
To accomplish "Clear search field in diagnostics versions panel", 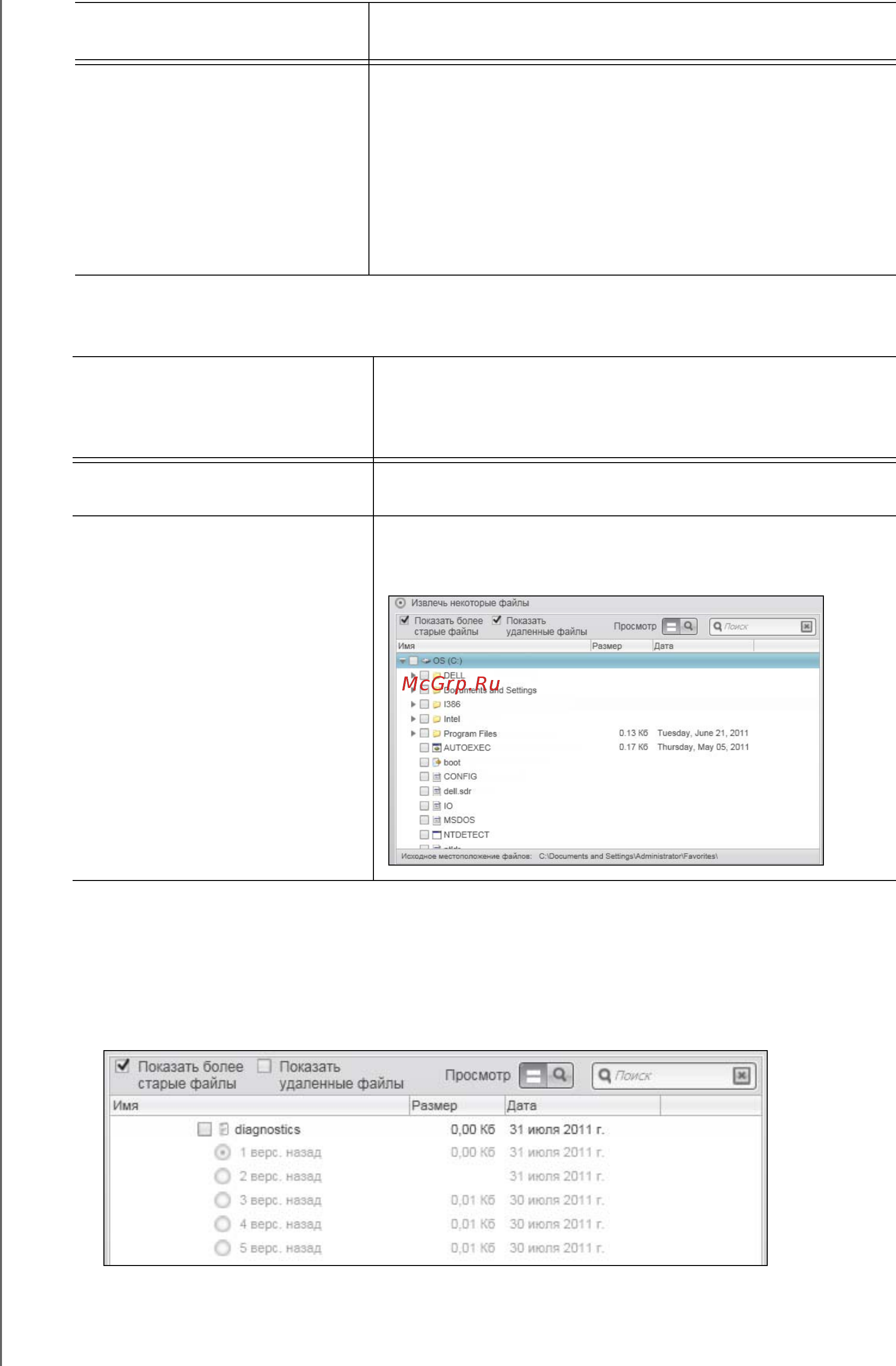I will pyautogui.click(x=741, y=1075).
